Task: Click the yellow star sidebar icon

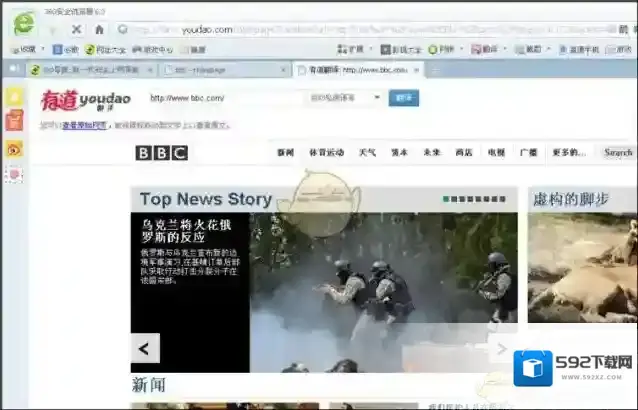Action: tap(14, 96)
